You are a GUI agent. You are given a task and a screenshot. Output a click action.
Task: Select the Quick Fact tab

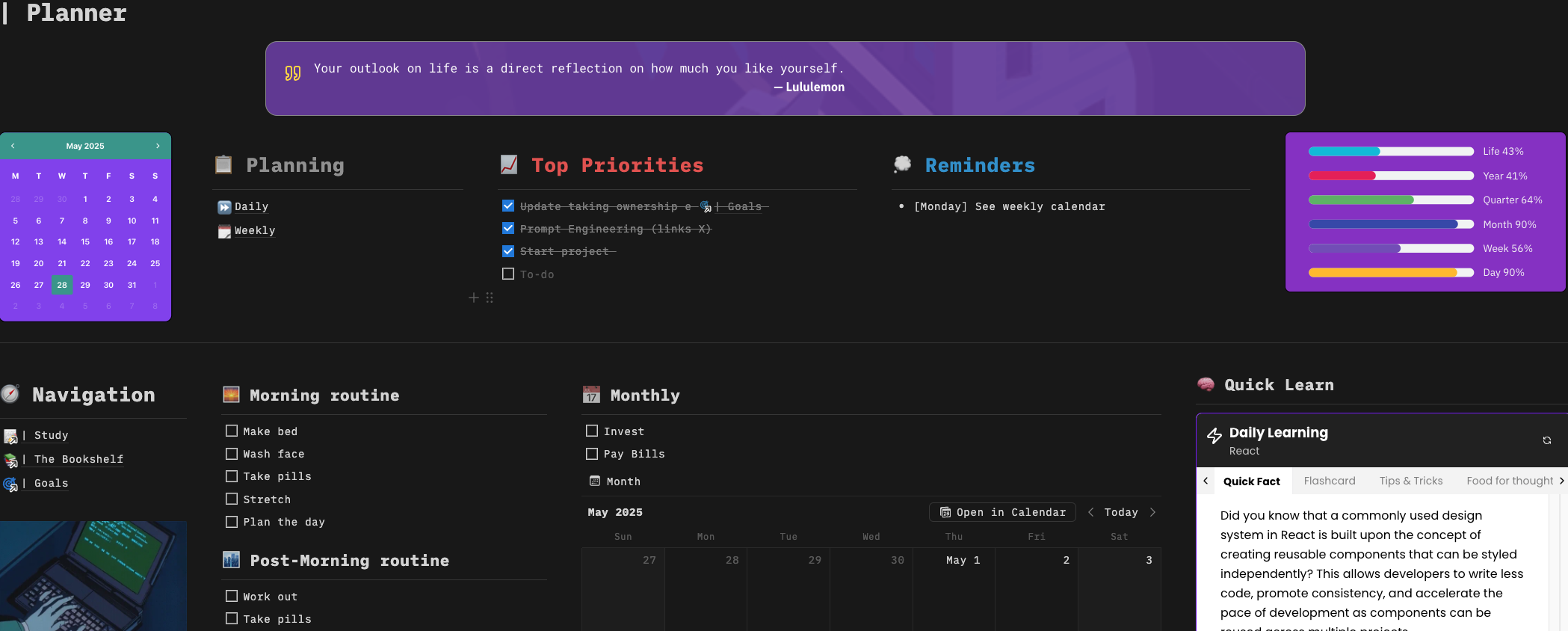(x=1252, y=481)
